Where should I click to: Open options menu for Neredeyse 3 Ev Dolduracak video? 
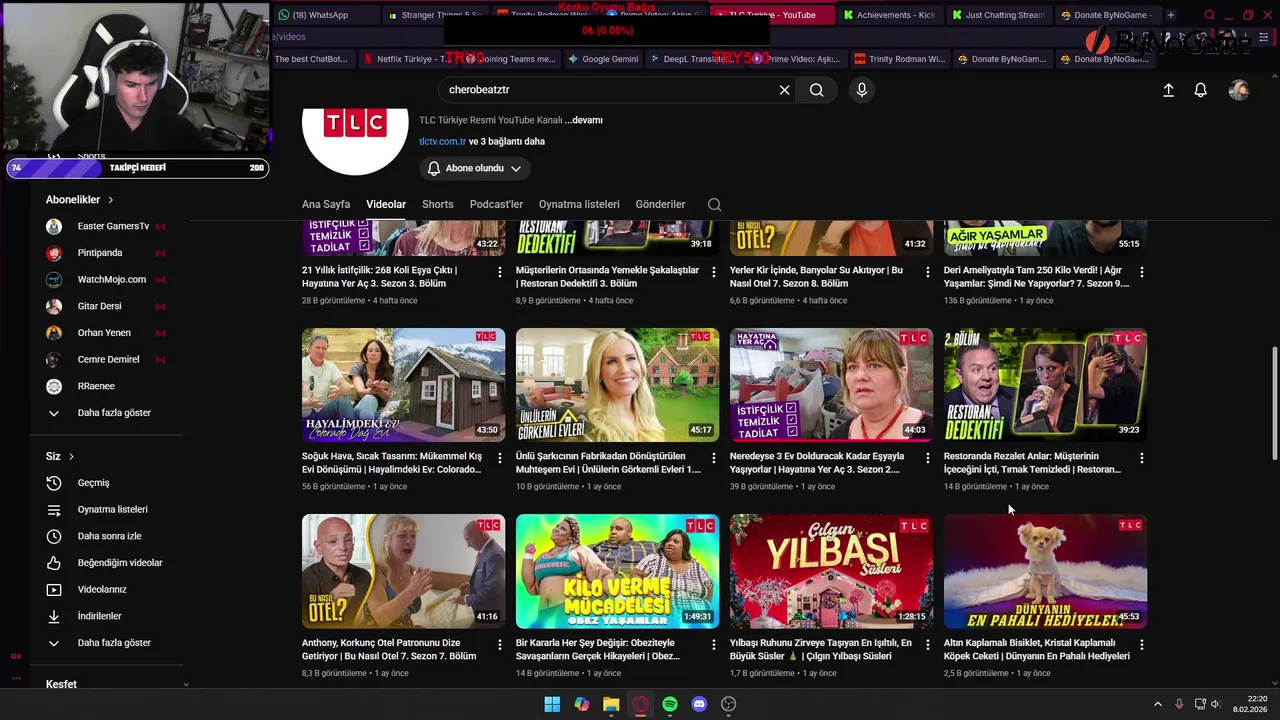click(928, 457)
